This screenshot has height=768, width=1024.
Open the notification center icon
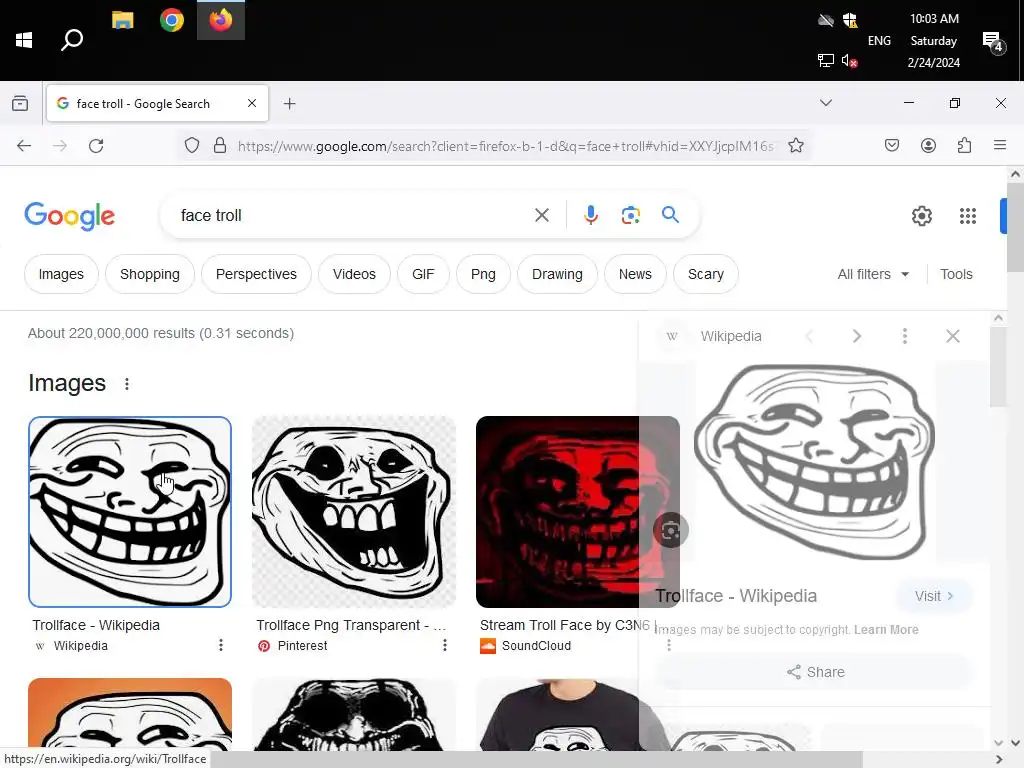(992, 42)
